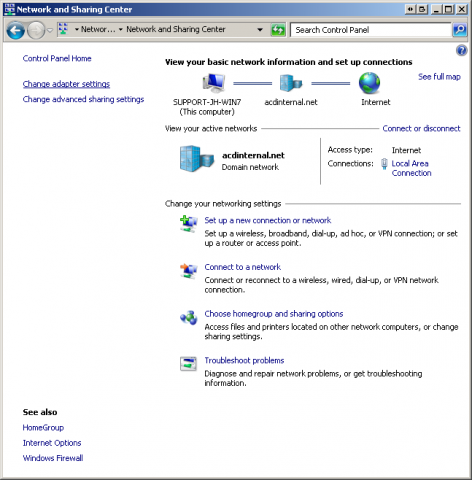Click the acdinternal.net server icon in map

[x=291, y=83]
